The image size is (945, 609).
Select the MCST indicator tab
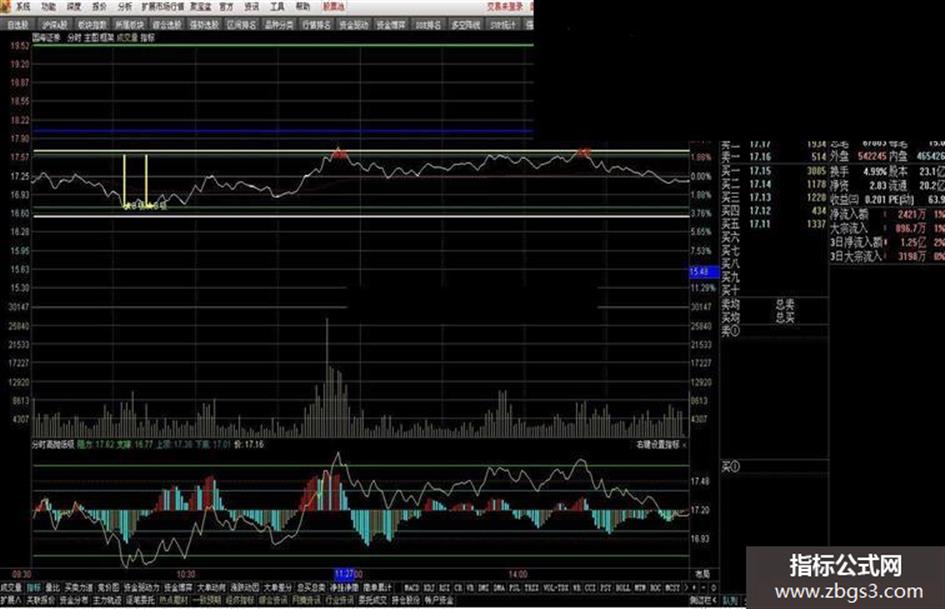pos(672,587)
